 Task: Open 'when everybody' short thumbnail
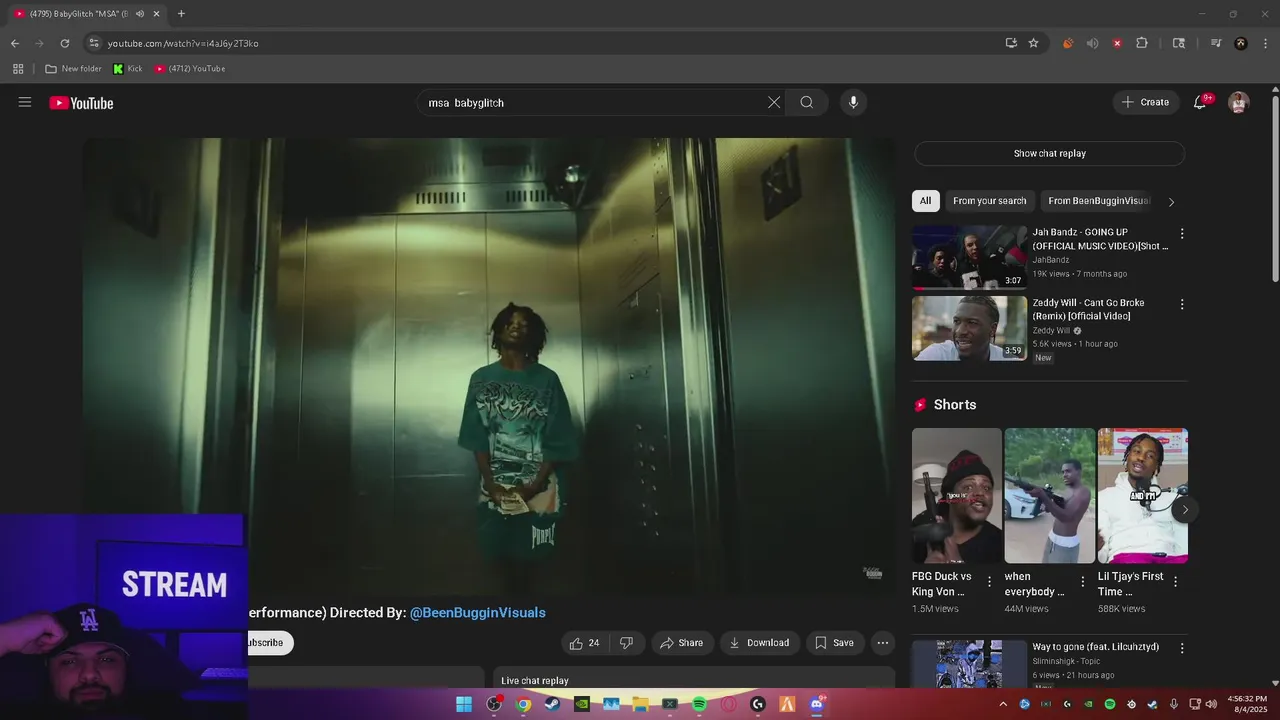pyautogui.click(x=1049, y=495)
